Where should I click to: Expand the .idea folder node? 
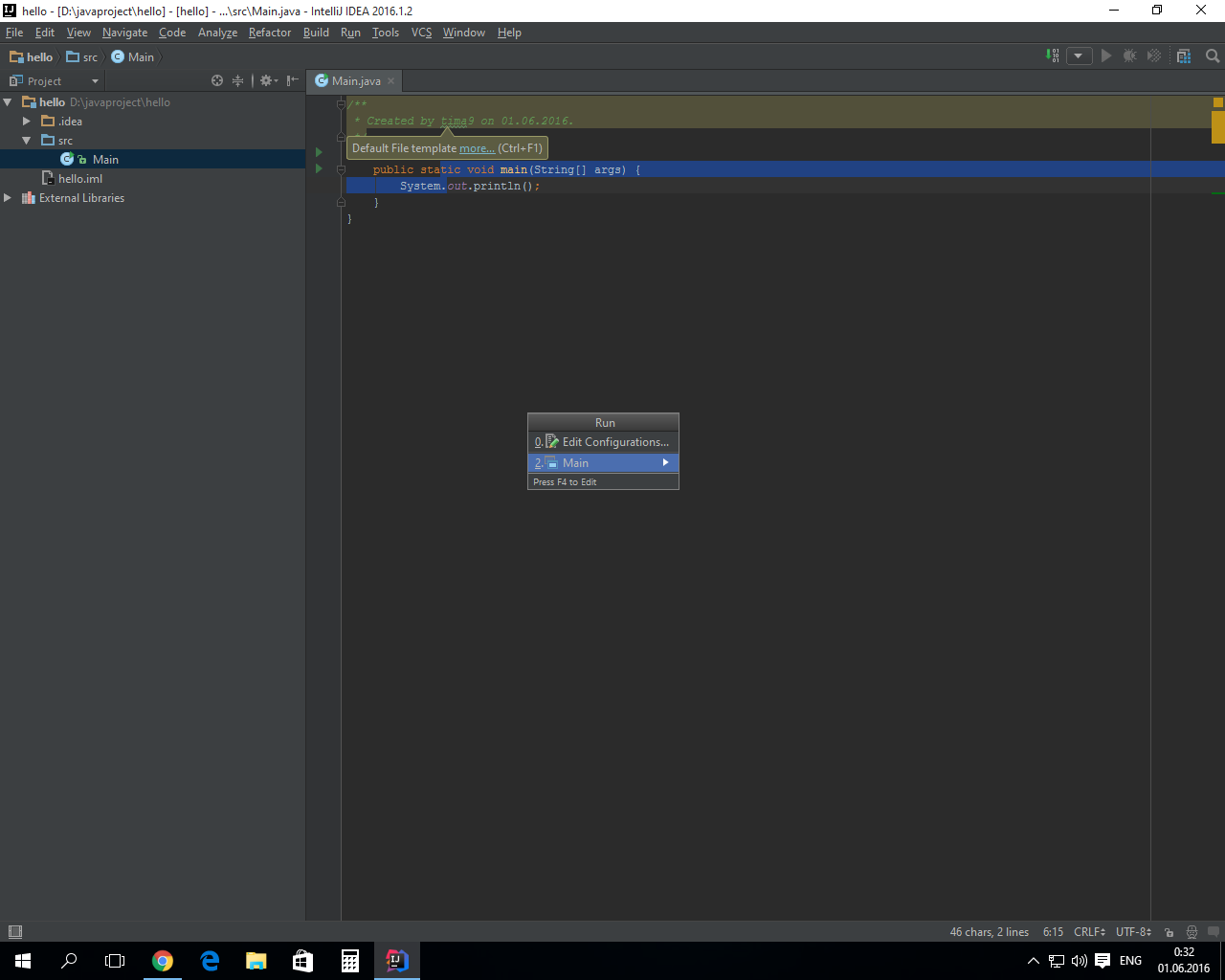click(x=27, y=122)
